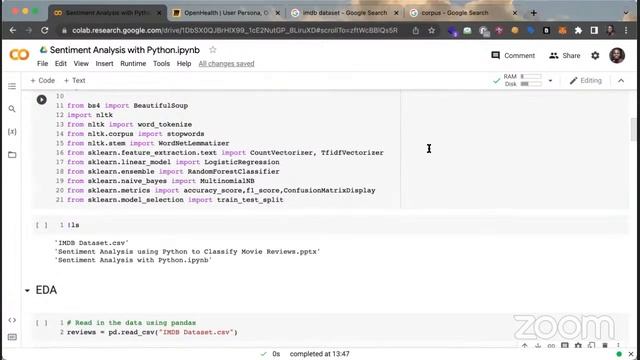
Task: Bookmark this page with star icon
Action: coord(431,31)
